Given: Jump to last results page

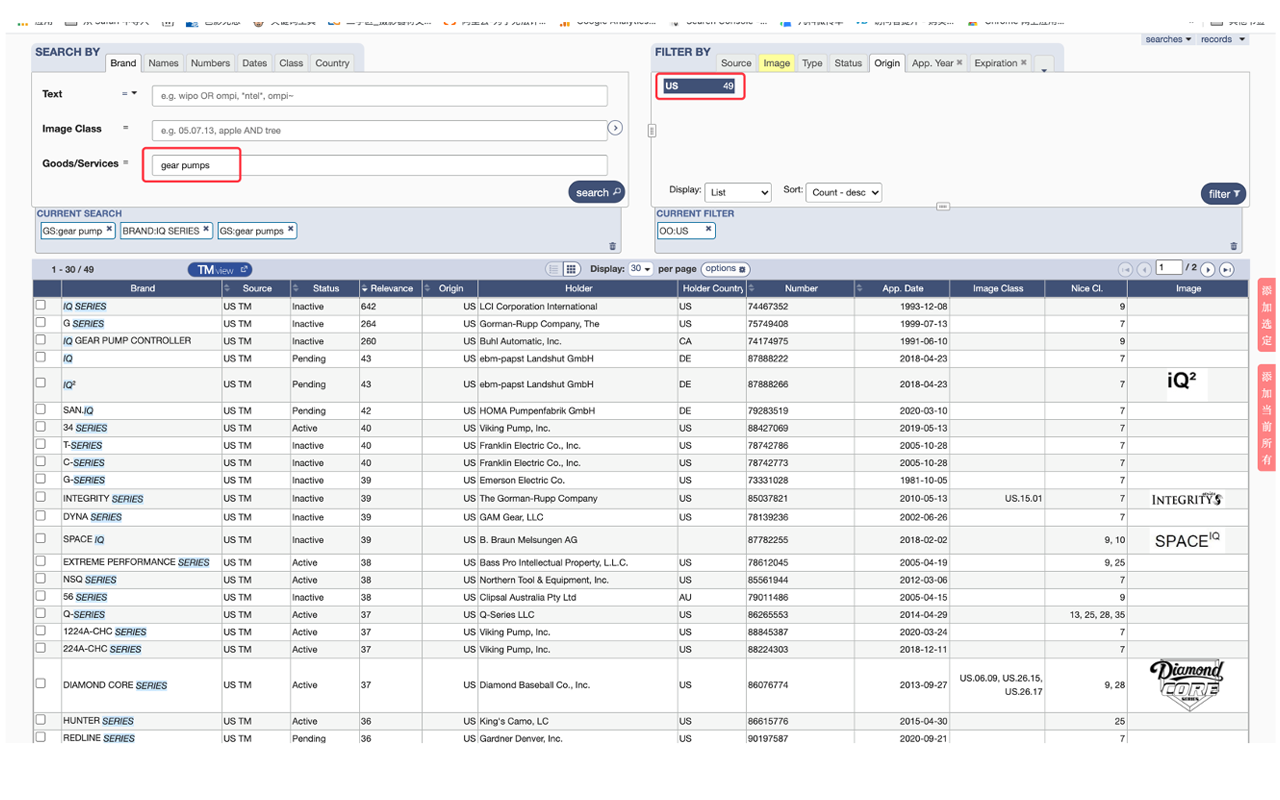Looking at the screenshot, I should click(1226, 269).
